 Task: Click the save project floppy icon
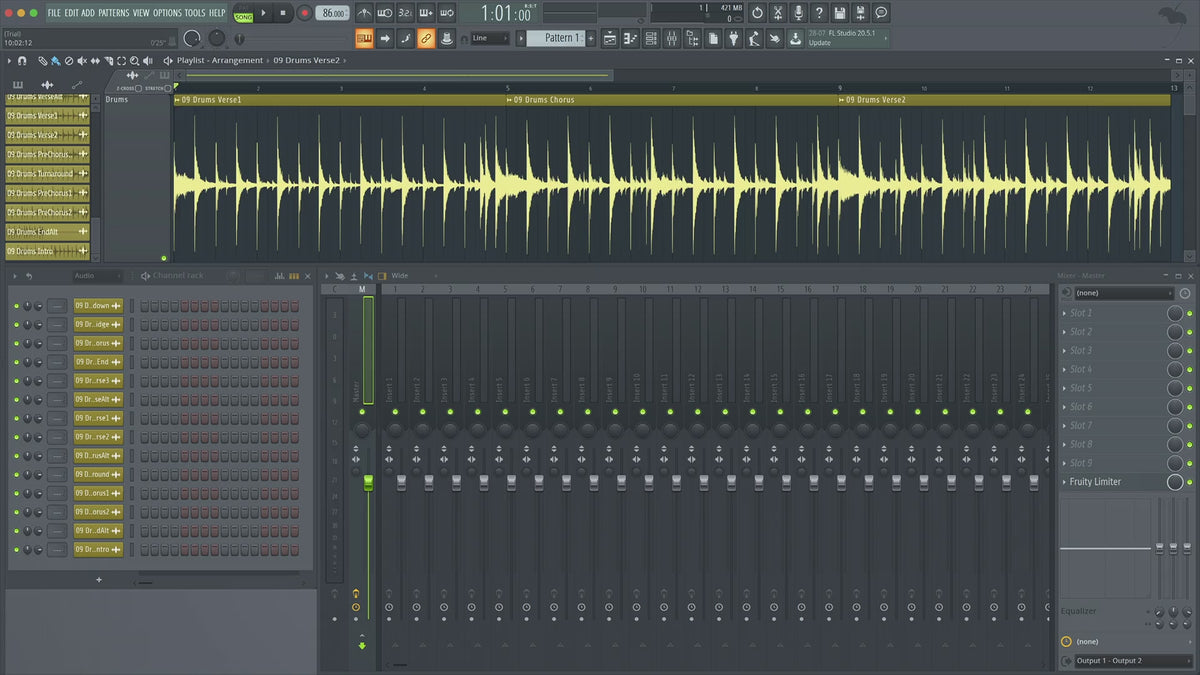click(839, 13)
